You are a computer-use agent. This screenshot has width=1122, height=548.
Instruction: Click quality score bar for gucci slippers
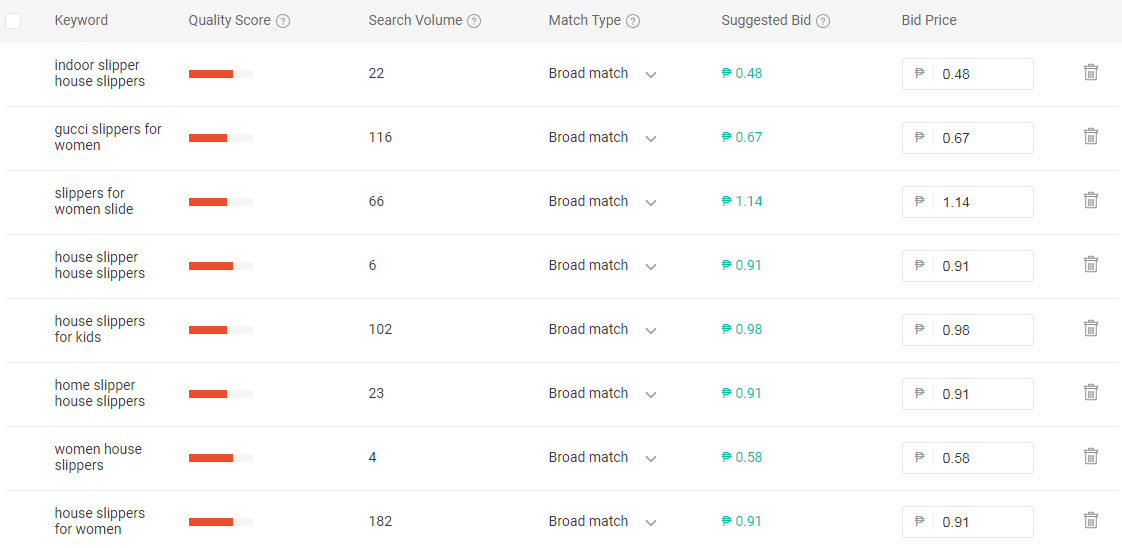tap(221, 138)
